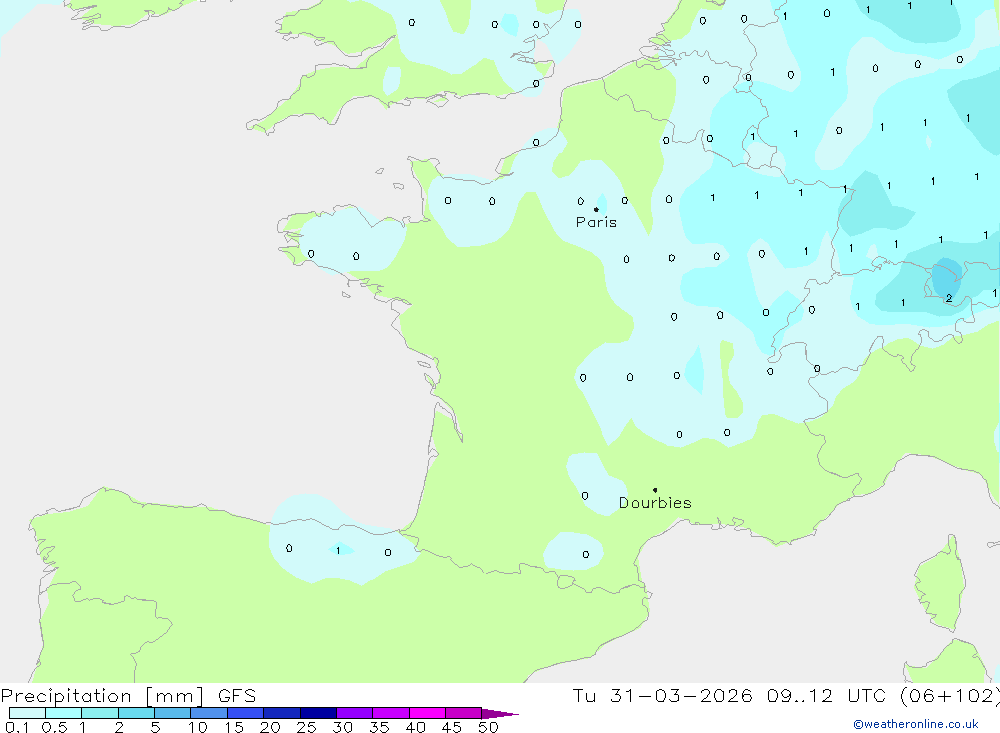Select the Dourbies city label

[655, 503]
